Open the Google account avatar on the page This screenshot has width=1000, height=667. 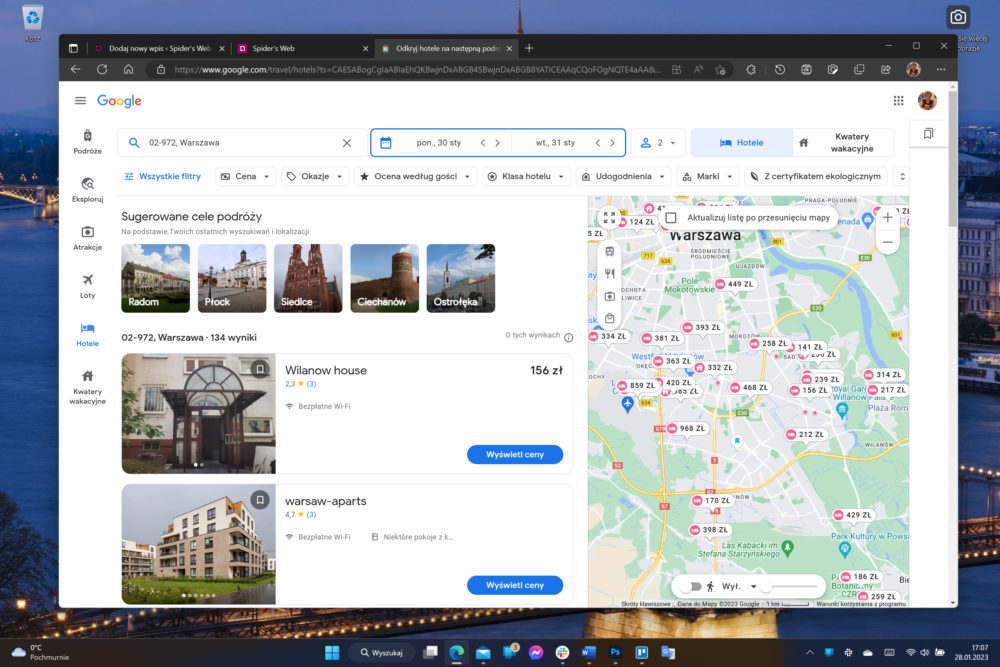(927, 101)
